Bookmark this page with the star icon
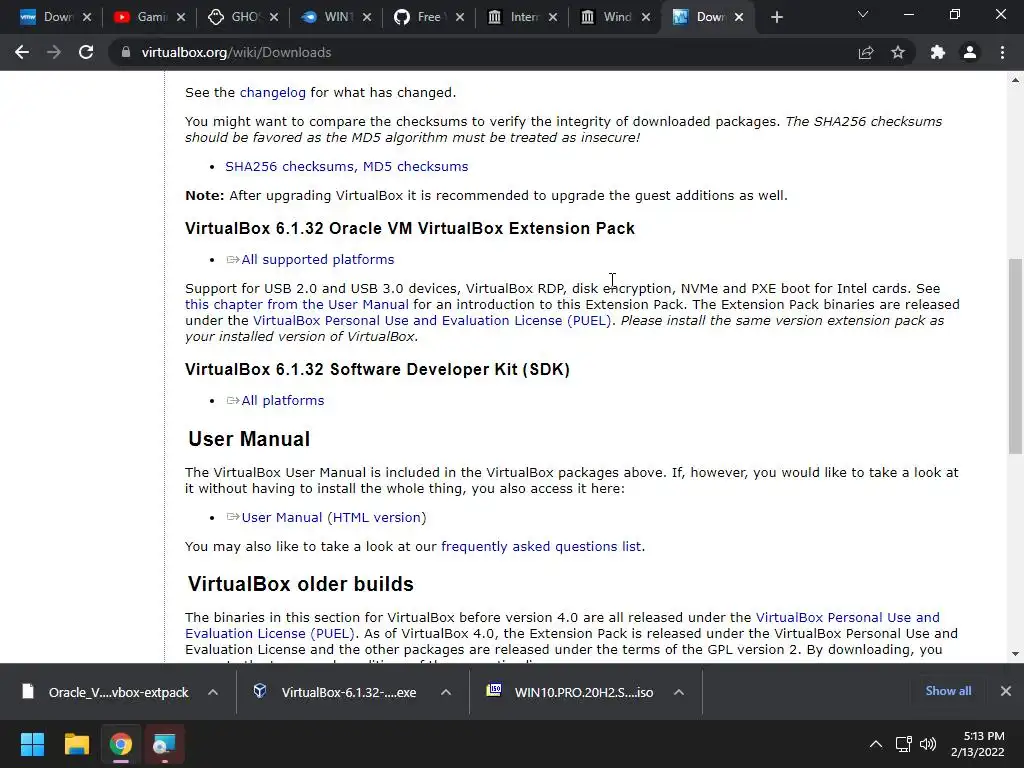 click(x=898, y=52)
